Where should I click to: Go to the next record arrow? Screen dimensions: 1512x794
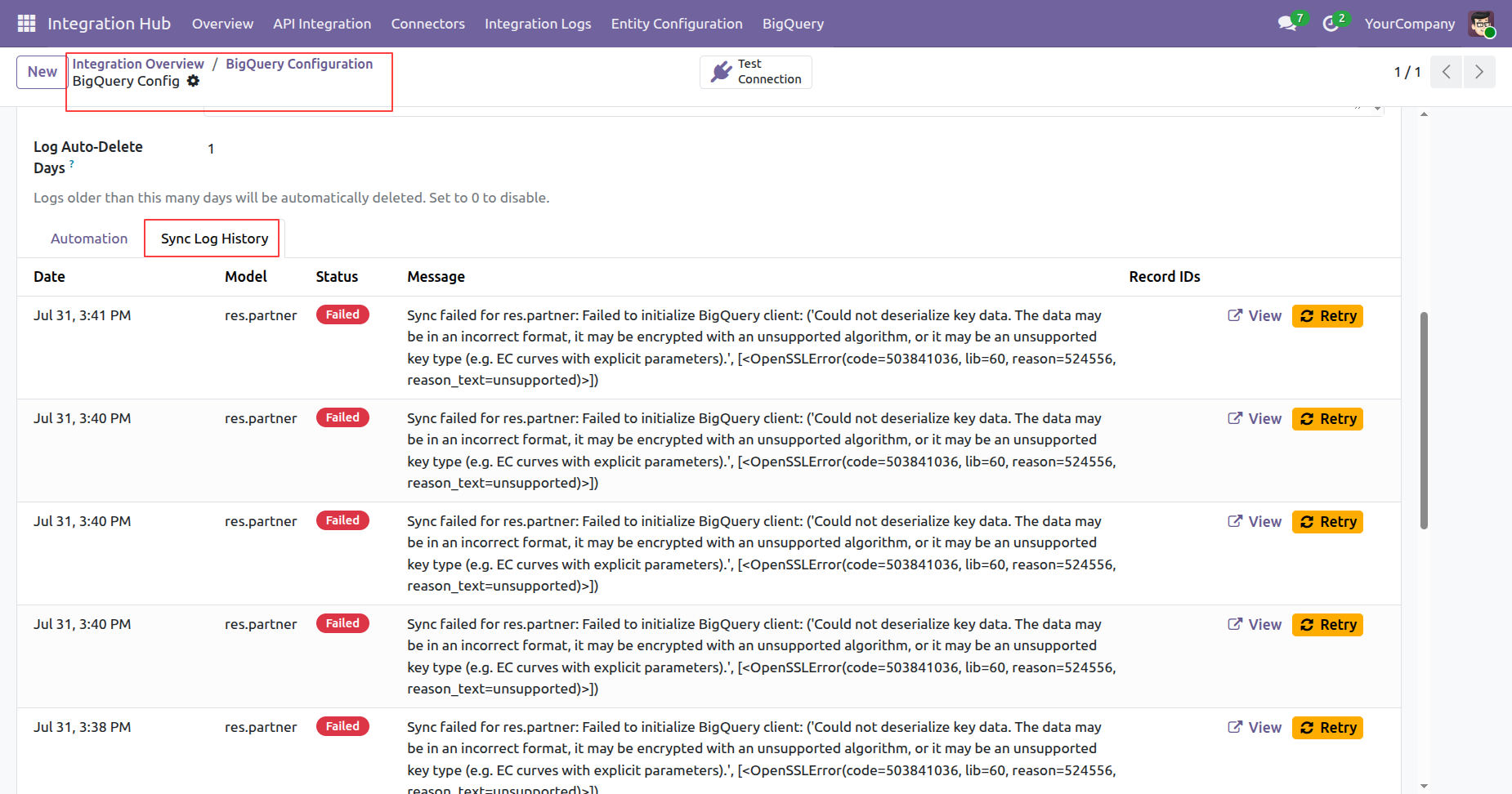click(x=1478, y=72)
